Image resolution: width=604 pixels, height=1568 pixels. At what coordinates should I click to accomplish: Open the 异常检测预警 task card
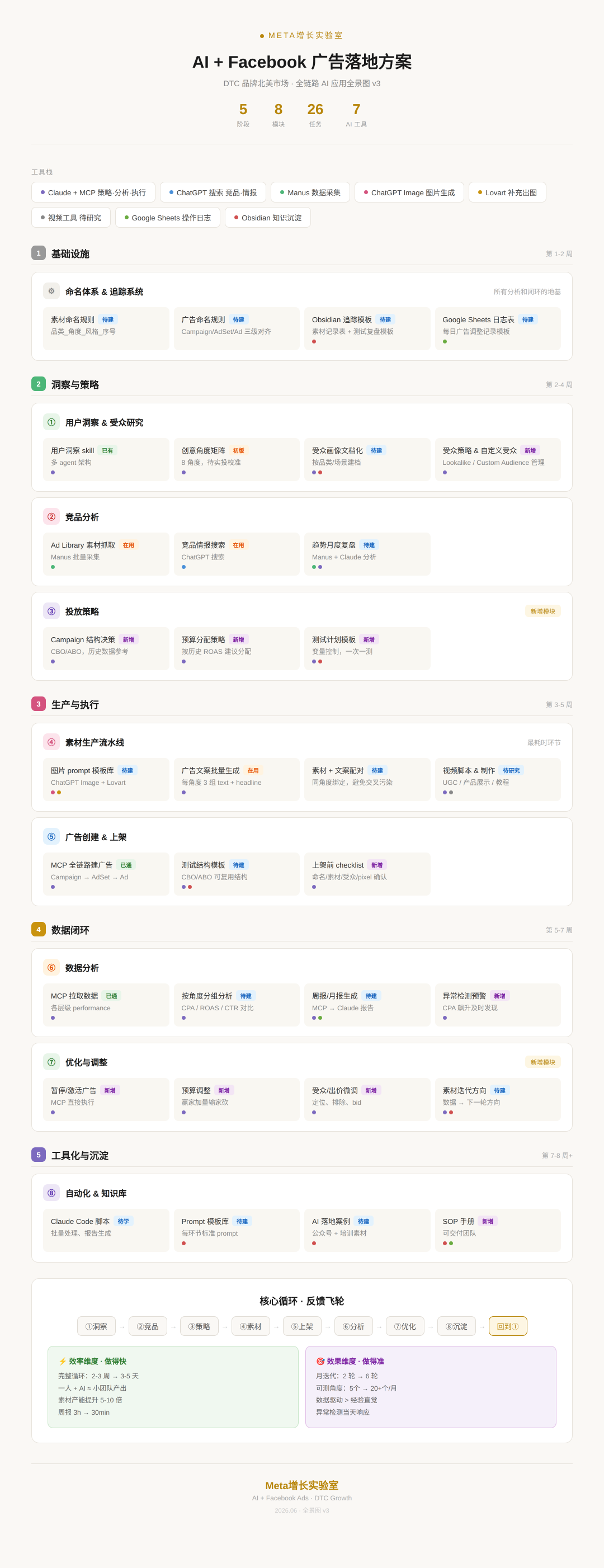coord(498,1004)
